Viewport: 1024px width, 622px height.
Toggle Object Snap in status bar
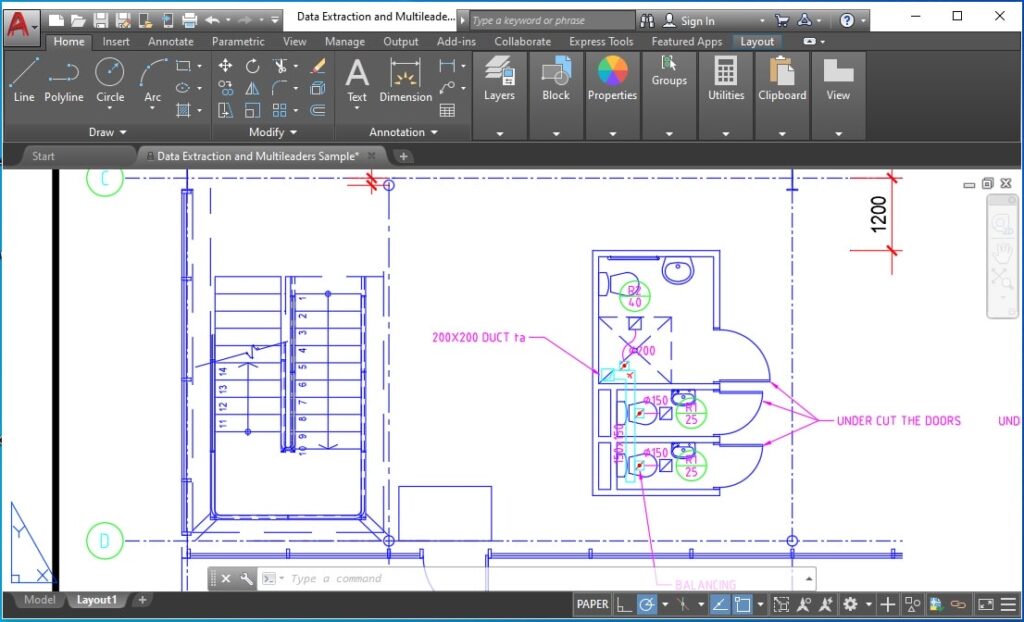[x=743, y=604]
